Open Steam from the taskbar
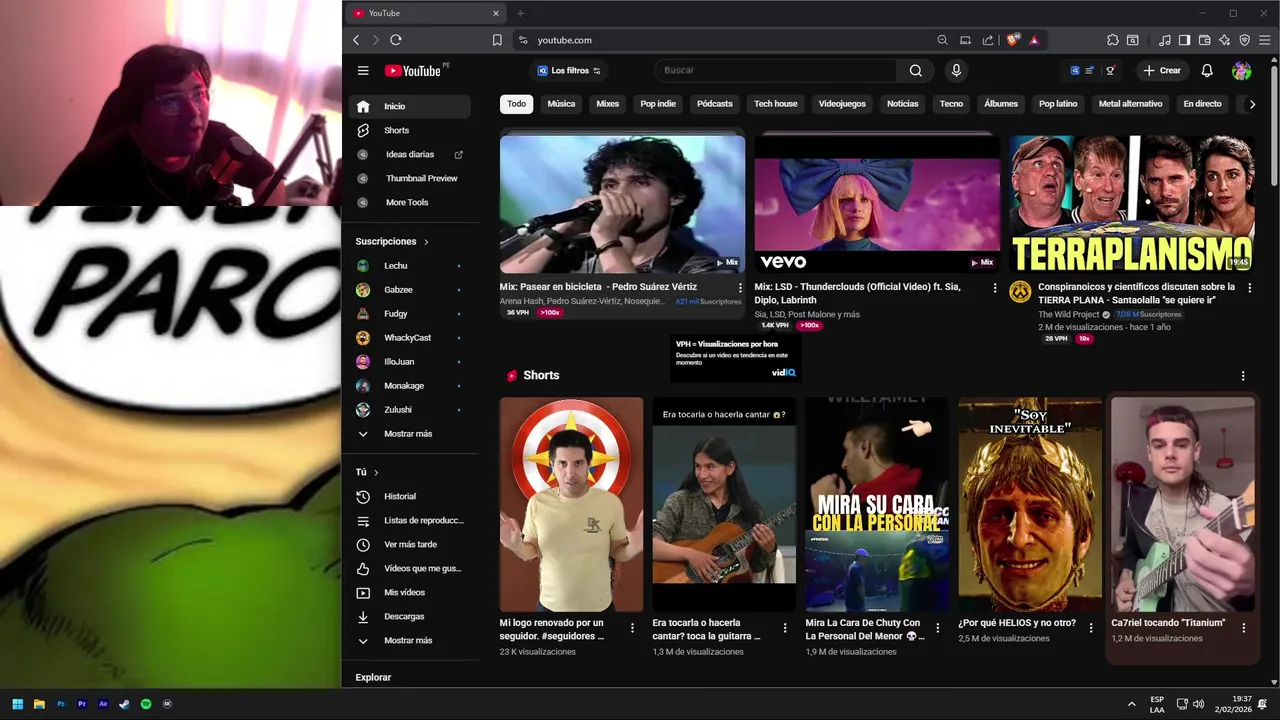1280x720 pixels. 124,704
